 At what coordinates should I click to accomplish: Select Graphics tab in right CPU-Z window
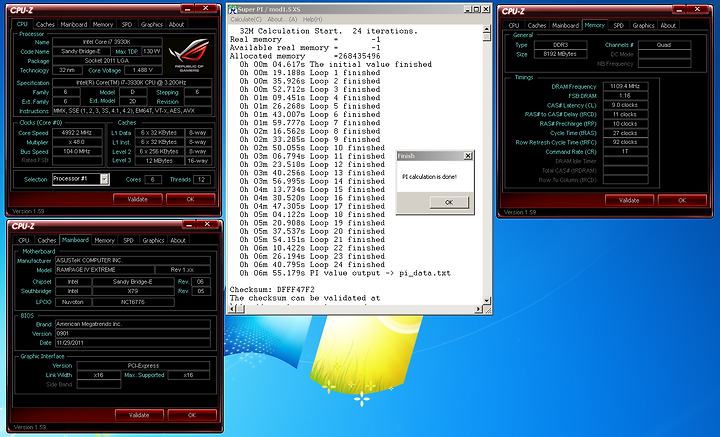click(643, 26)
